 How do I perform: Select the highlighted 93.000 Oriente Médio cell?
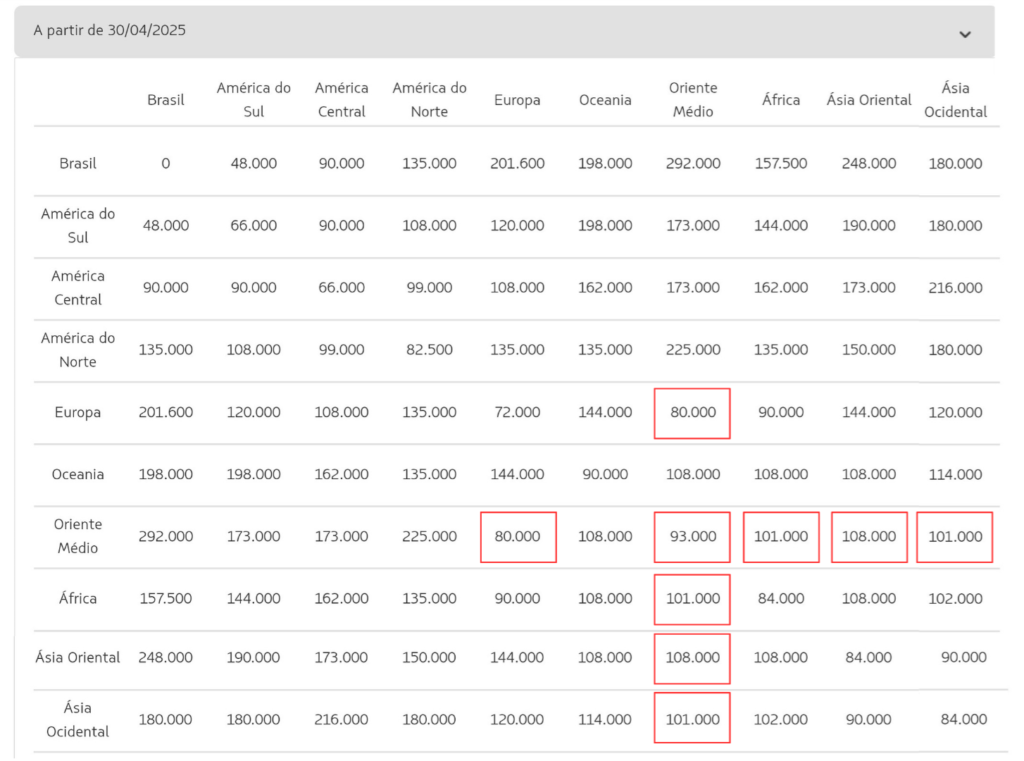[692, 537]
